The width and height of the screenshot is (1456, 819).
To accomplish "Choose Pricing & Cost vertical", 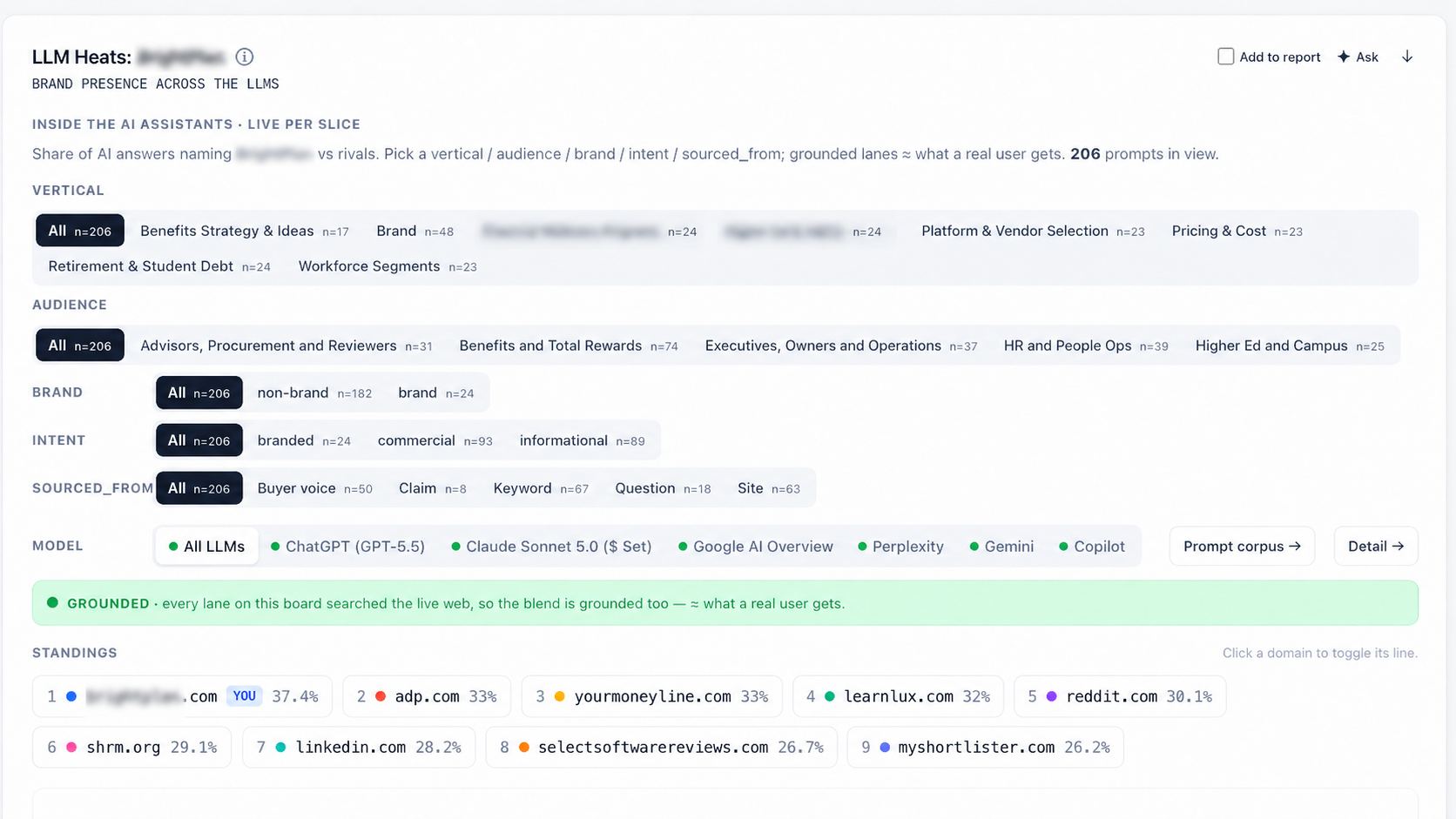I will pos(1237,231).
